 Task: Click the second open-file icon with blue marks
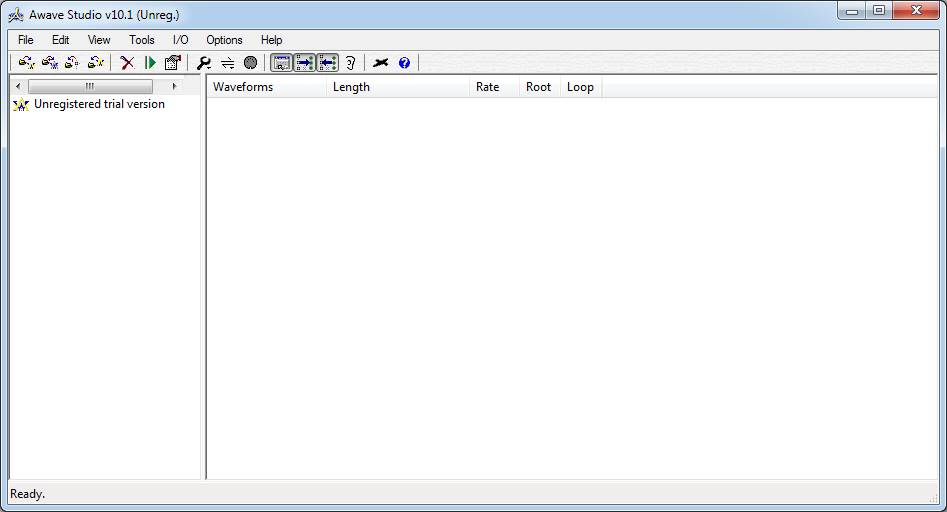click(50, 62)
